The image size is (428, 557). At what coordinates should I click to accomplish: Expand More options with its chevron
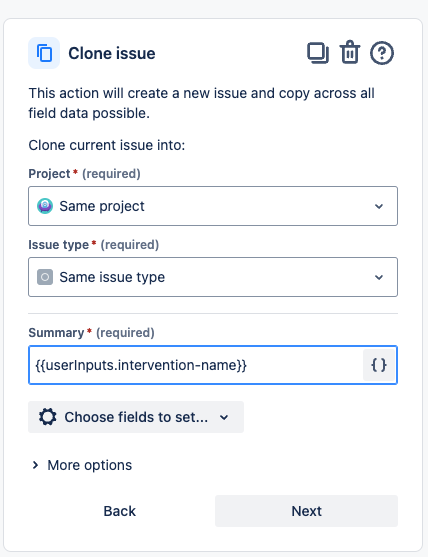35,465
